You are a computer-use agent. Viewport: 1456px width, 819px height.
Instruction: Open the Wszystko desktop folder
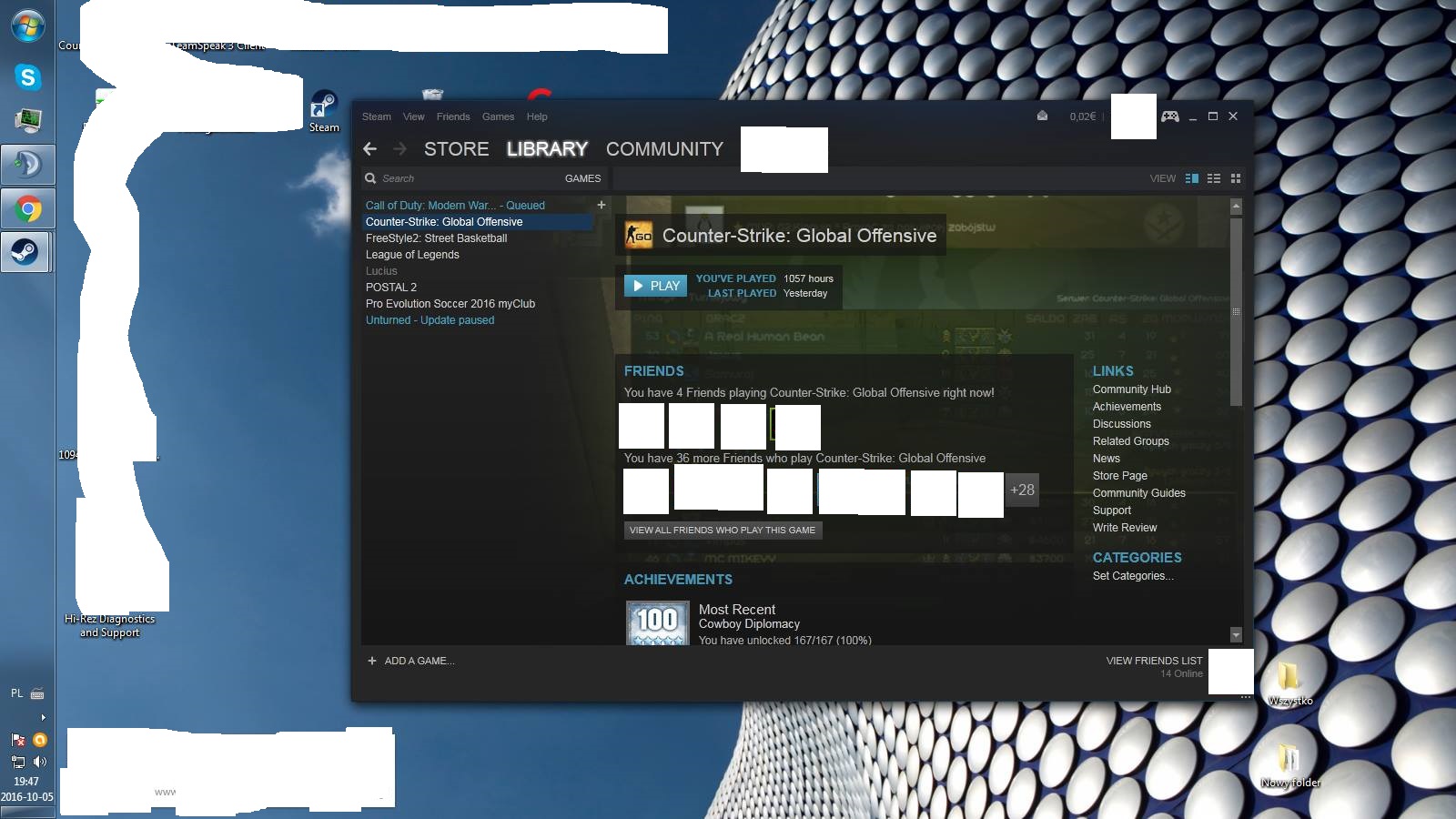[x=1290, y=683]
